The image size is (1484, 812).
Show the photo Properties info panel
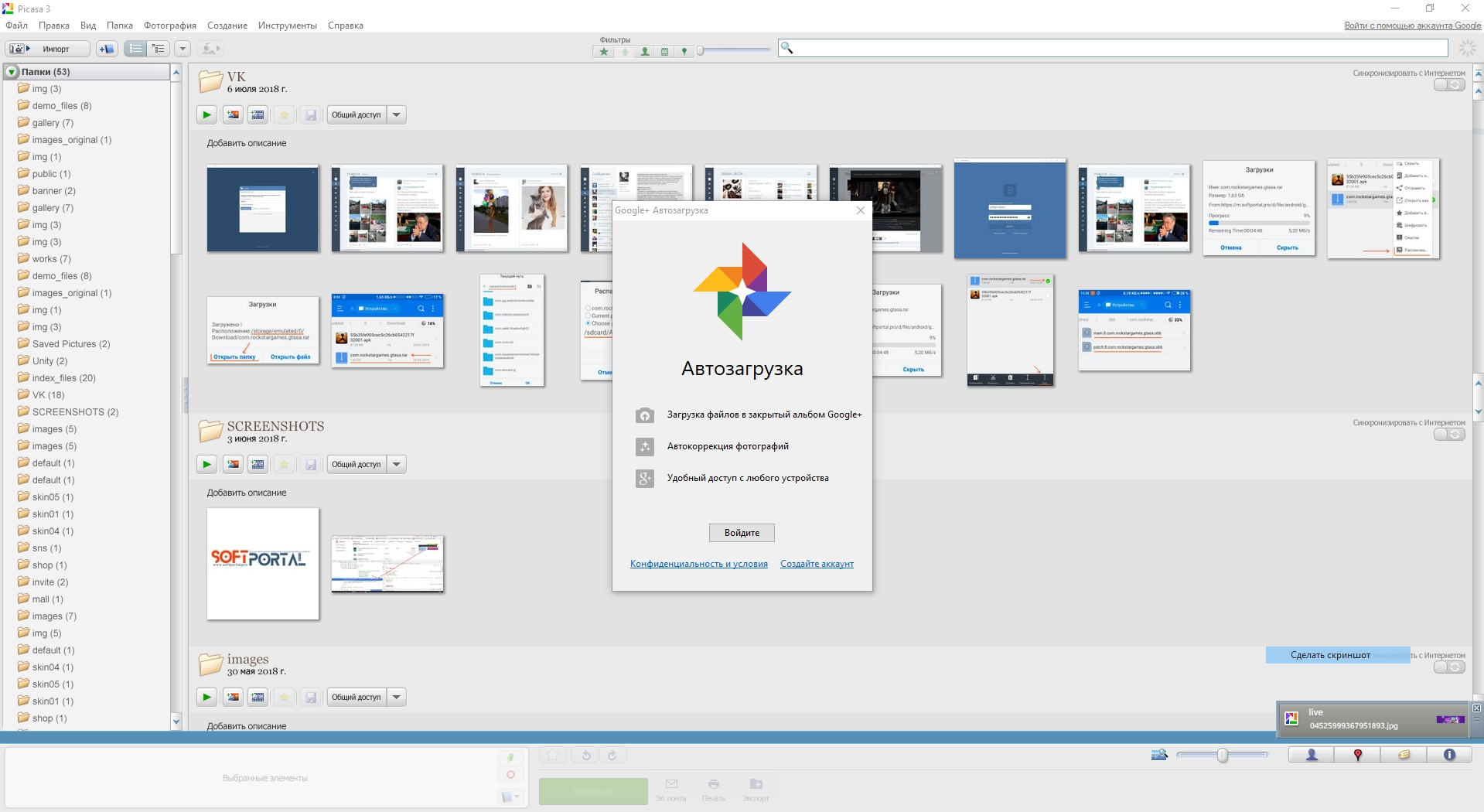(x=1449, y=755)
